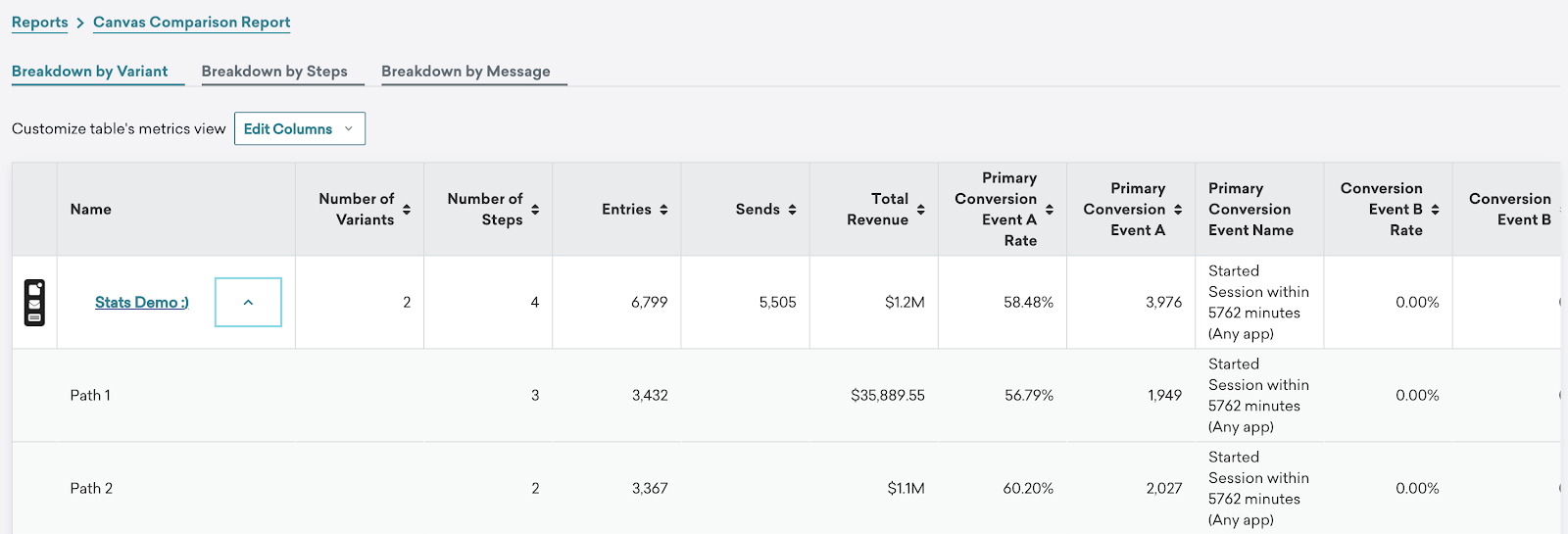Switch to Breakdown by Steps tab
This screenshot has height=534, width=1568.
click(x=274, y=72)
